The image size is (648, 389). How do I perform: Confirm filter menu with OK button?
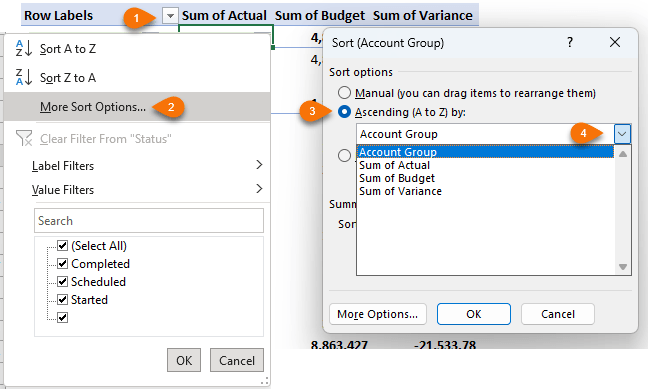184,360
